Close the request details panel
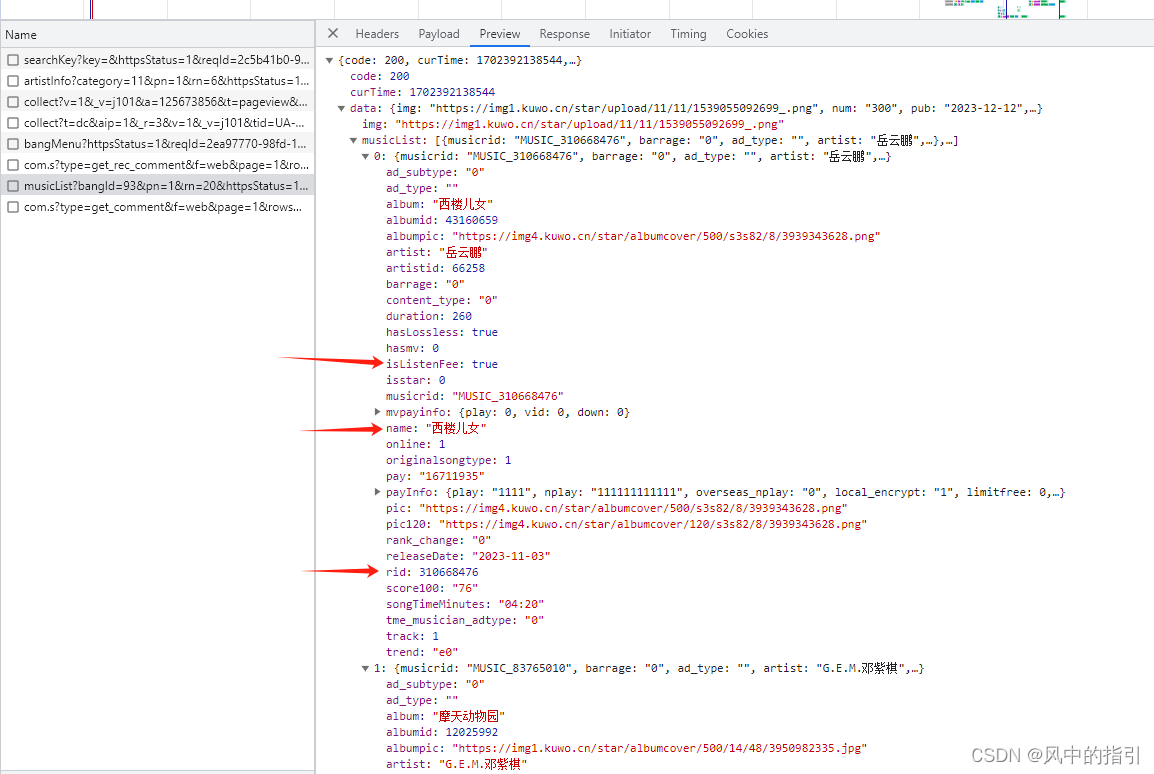The width and height of the screenshot is (1154, 774). pos(333,33)
